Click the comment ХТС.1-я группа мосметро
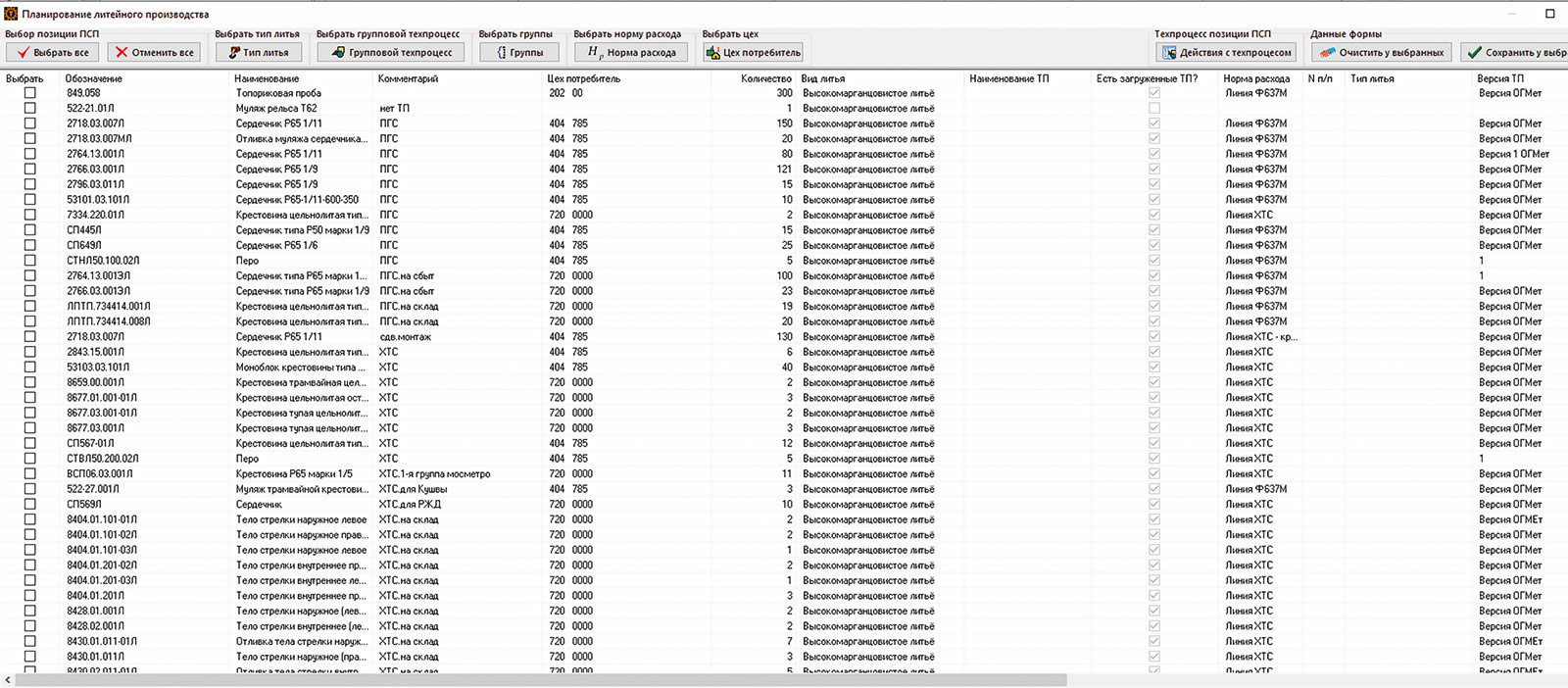 [x=434, y=473]
